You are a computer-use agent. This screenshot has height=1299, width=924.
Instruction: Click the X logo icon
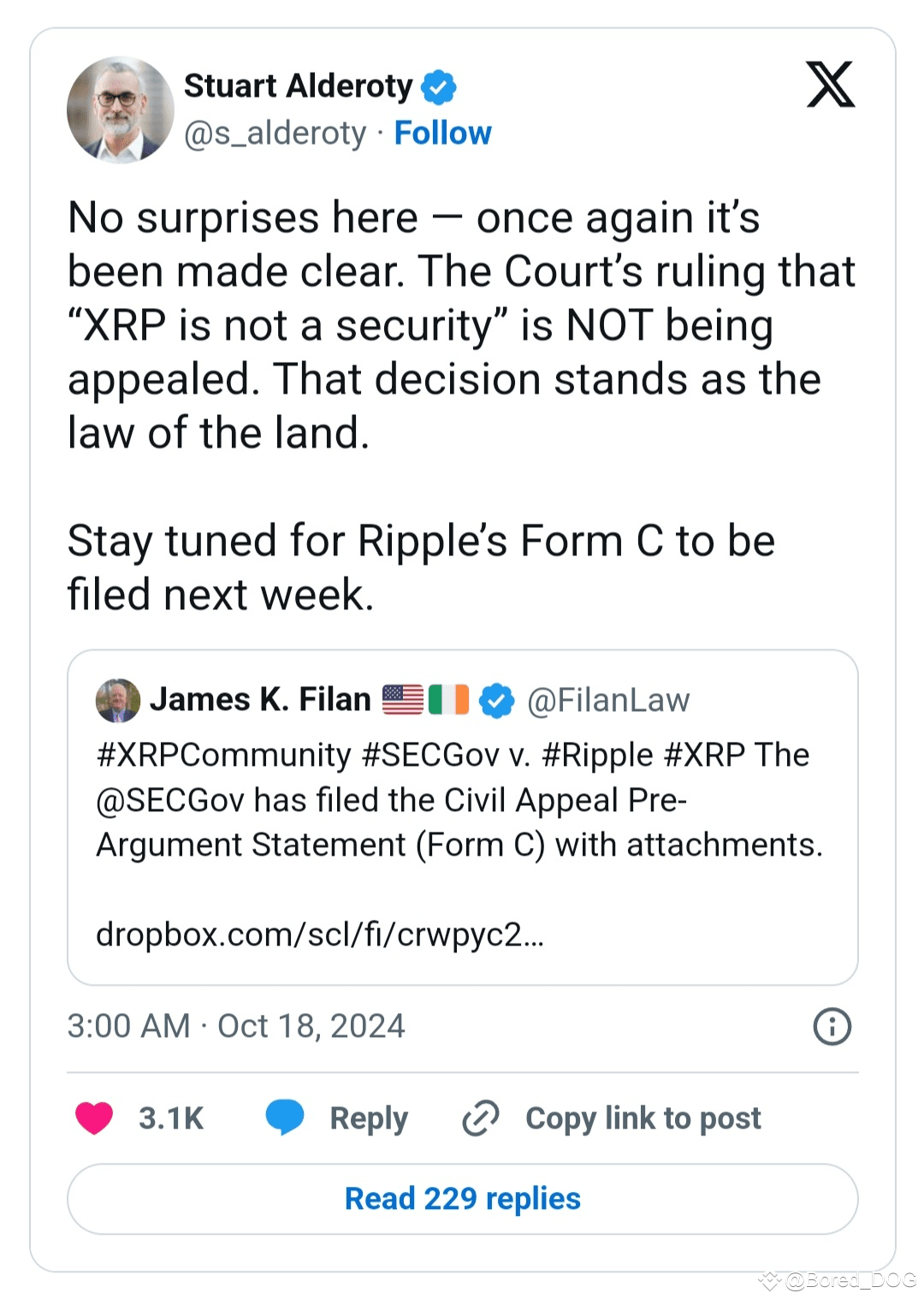830,85
